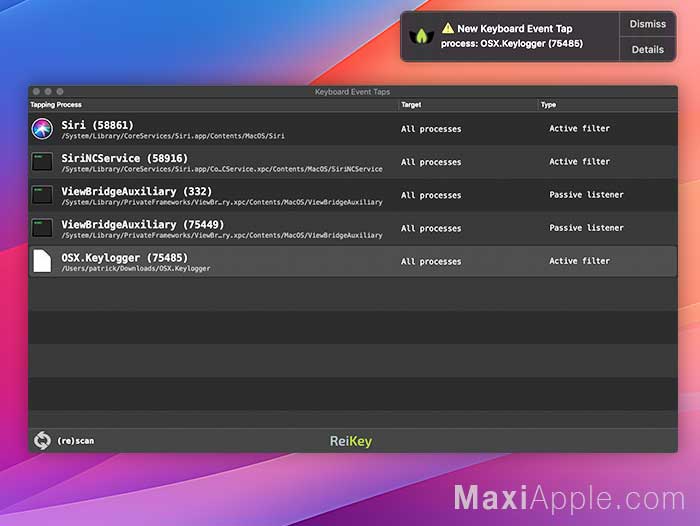Viewport: 700px width, 526px height.
Task: Click the icon beside ViewBridgeAuxiliary (332)
Action: [x=42, y=195]
